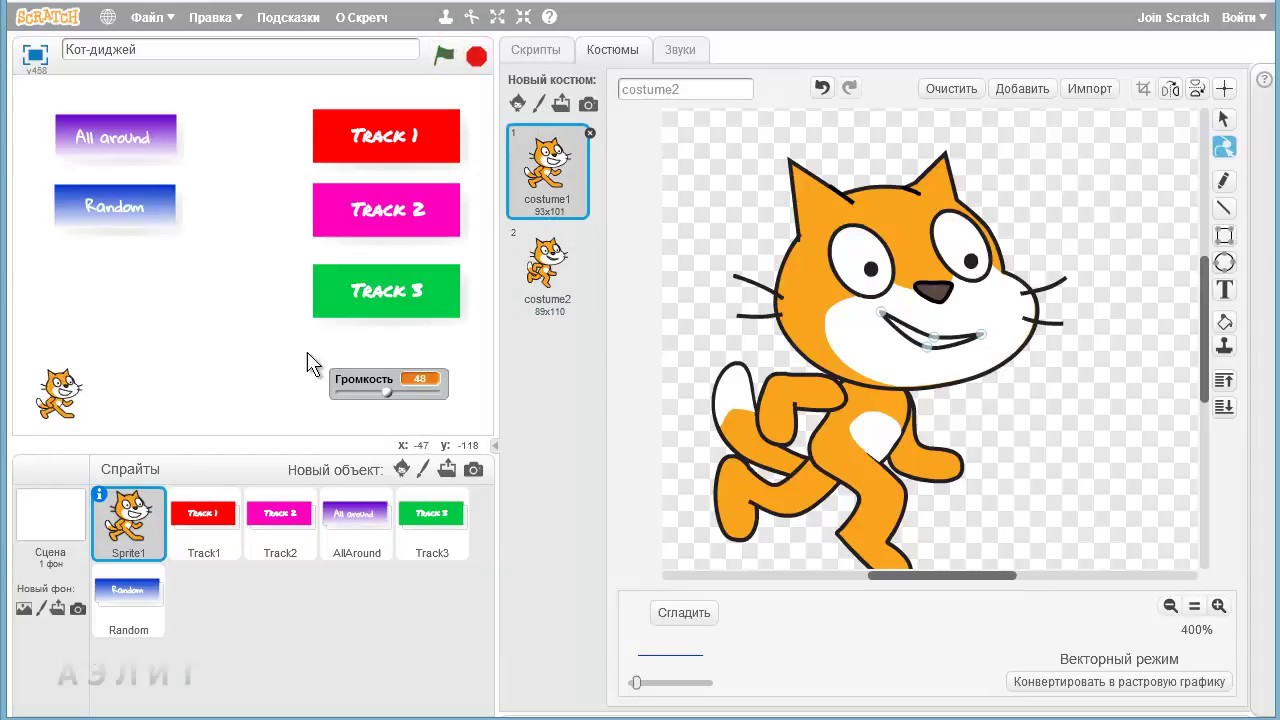Move shape back a layer
1280x720 pixels.
click(1224, 407)
